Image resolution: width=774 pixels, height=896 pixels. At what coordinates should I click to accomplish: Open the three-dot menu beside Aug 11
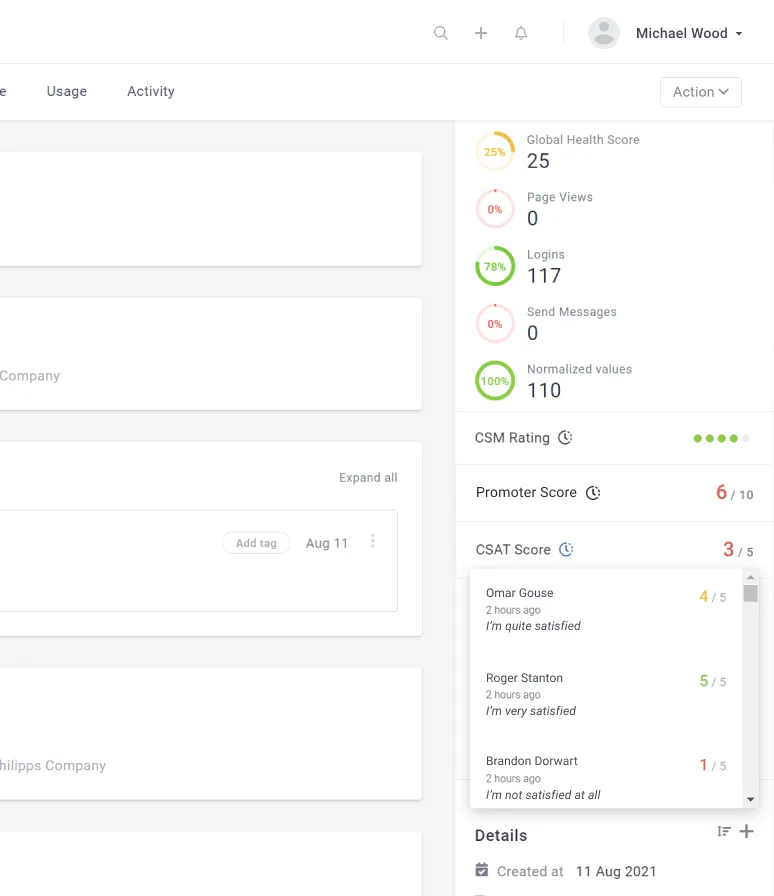tap(373, 541)
